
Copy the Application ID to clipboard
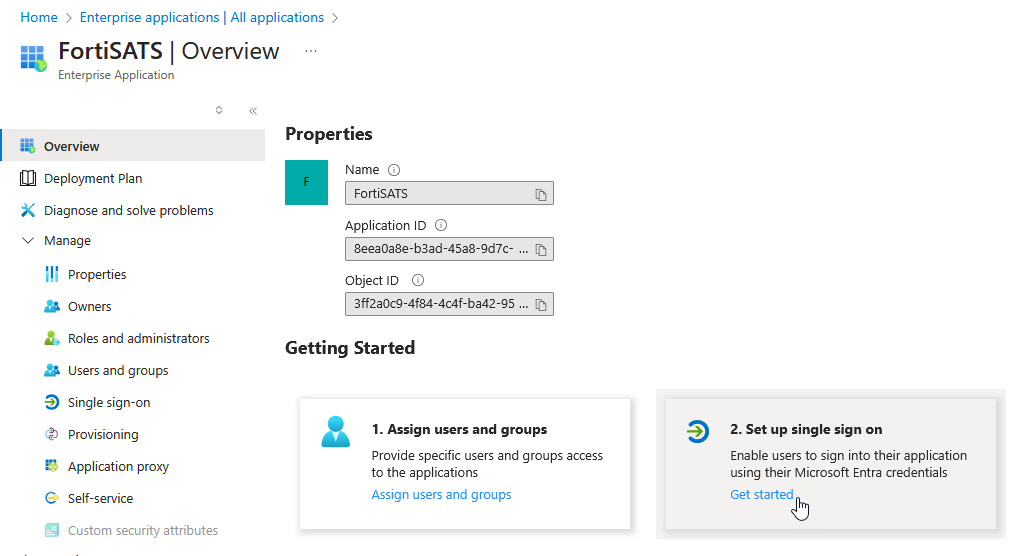coord(541,250)
